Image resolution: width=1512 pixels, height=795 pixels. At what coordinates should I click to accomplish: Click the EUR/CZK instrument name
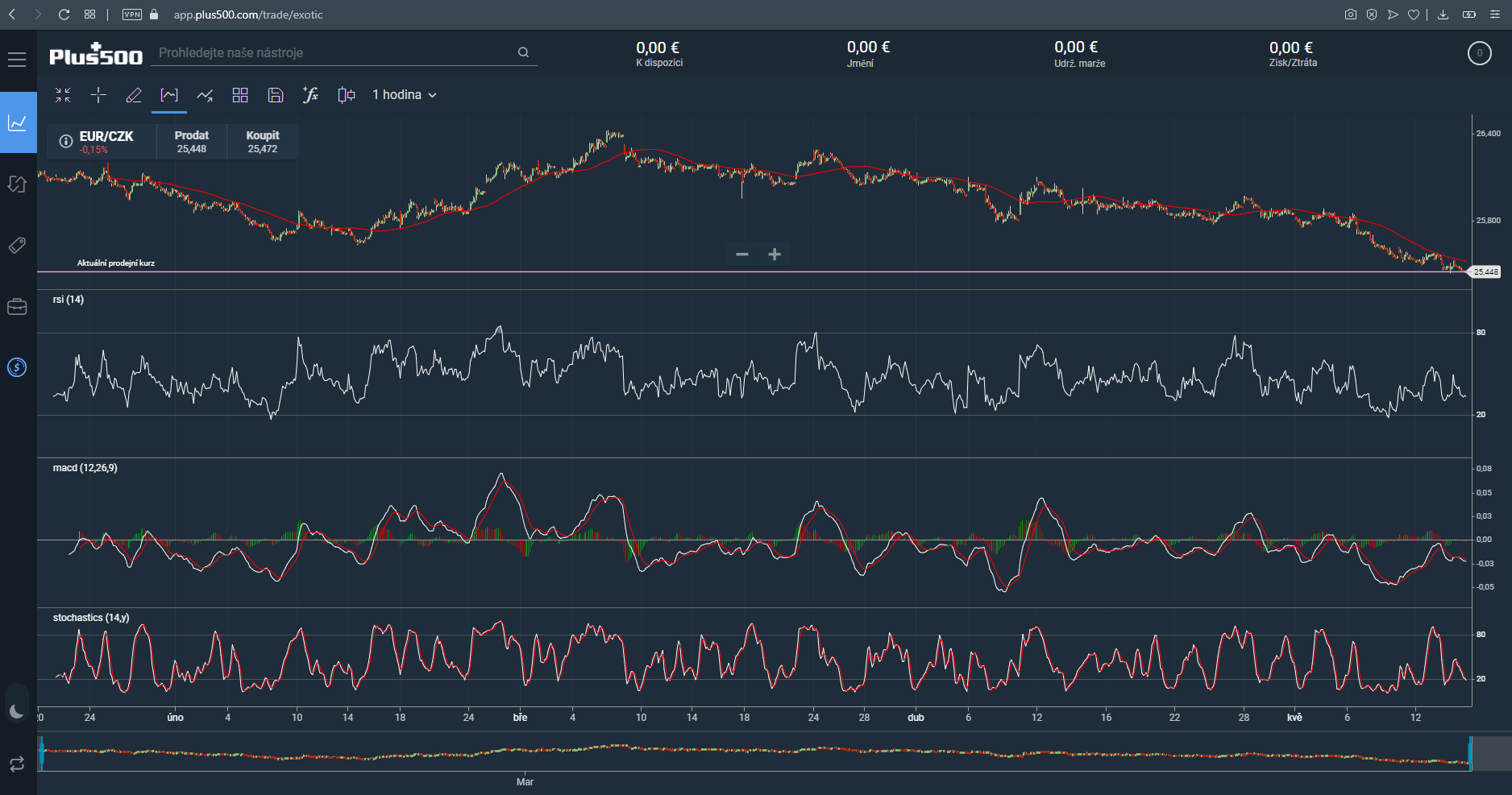(106, 136)
